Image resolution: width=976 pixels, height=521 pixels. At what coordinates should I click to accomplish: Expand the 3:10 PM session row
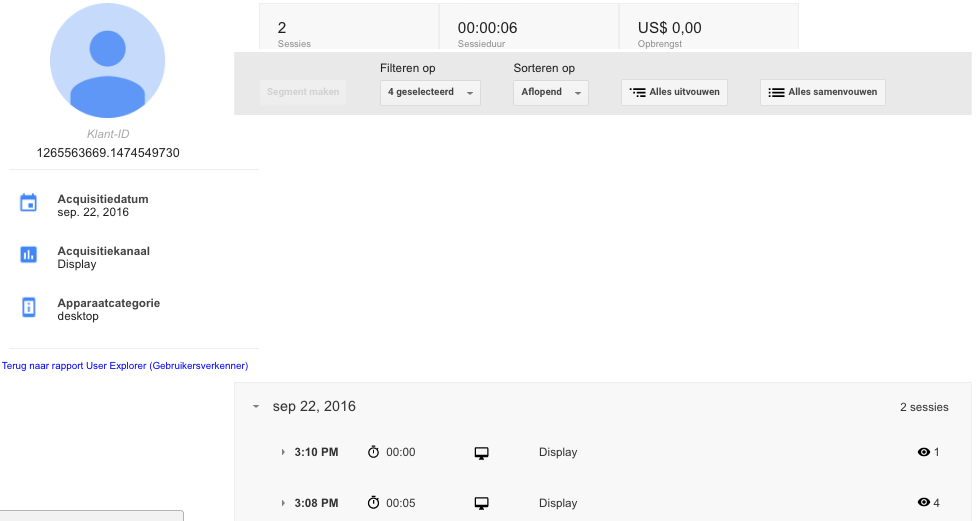tap(283, 452)
